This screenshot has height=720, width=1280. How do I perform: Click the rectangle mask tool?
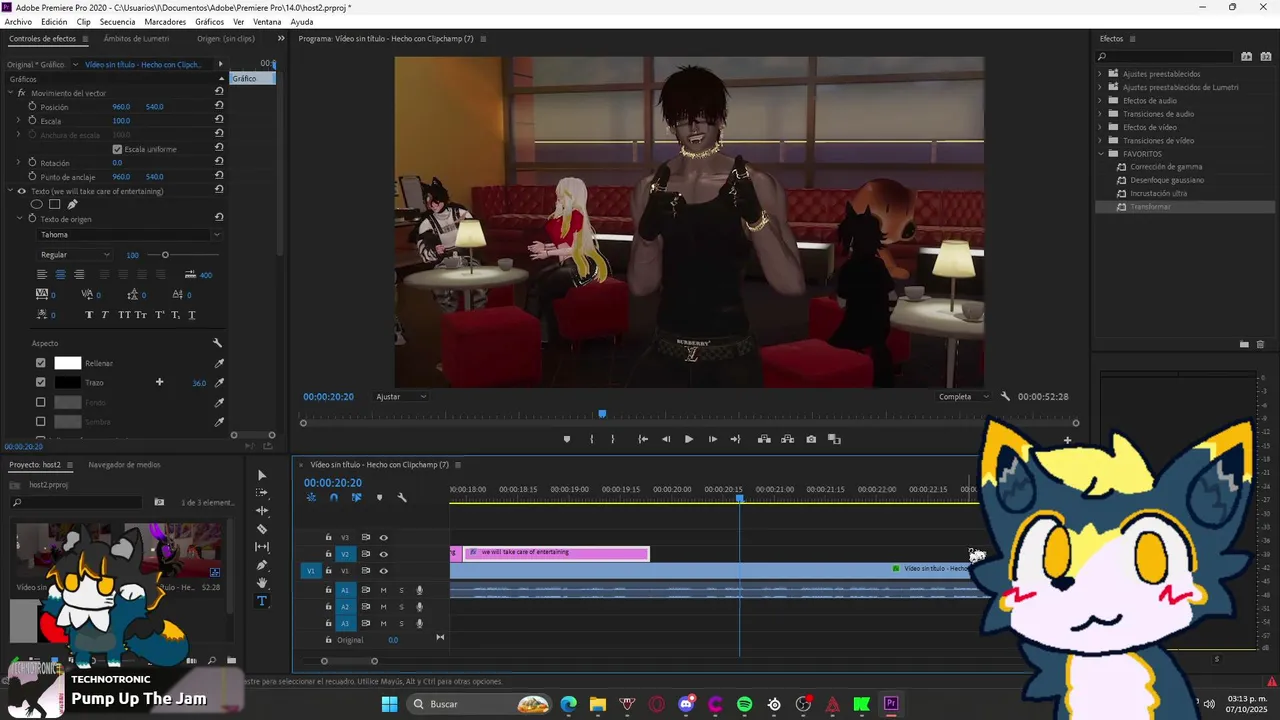[55, 205]
